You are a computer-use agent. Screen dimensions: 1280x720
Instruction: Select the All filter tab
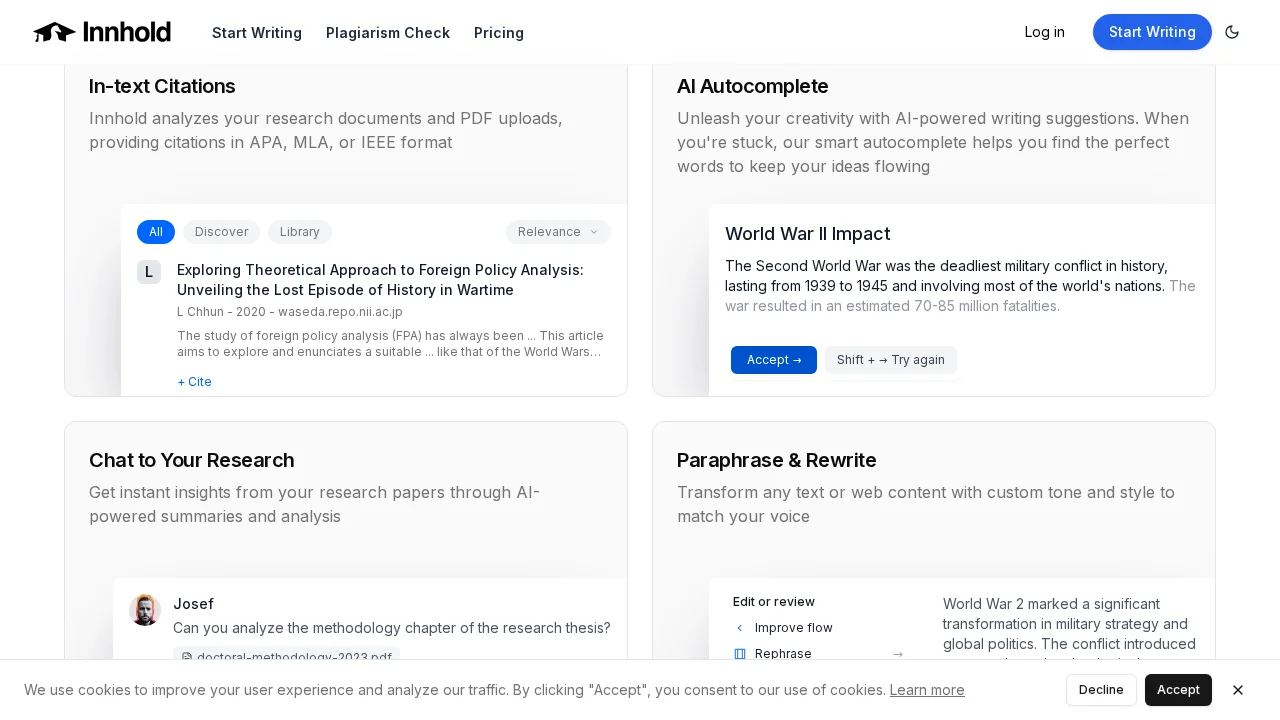pos(156,232)
